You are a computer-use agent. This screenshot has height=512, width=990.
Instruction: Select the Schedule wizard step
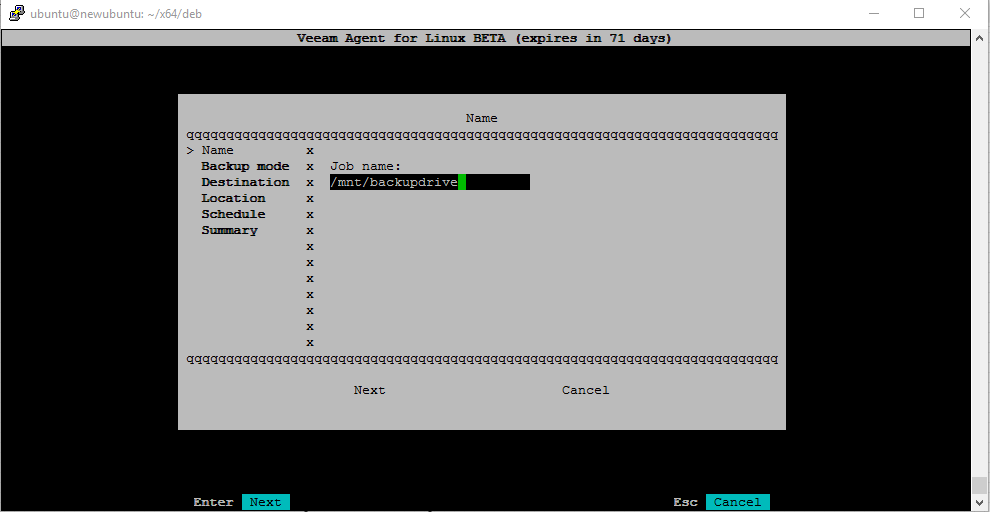click(x=233, y=214)
